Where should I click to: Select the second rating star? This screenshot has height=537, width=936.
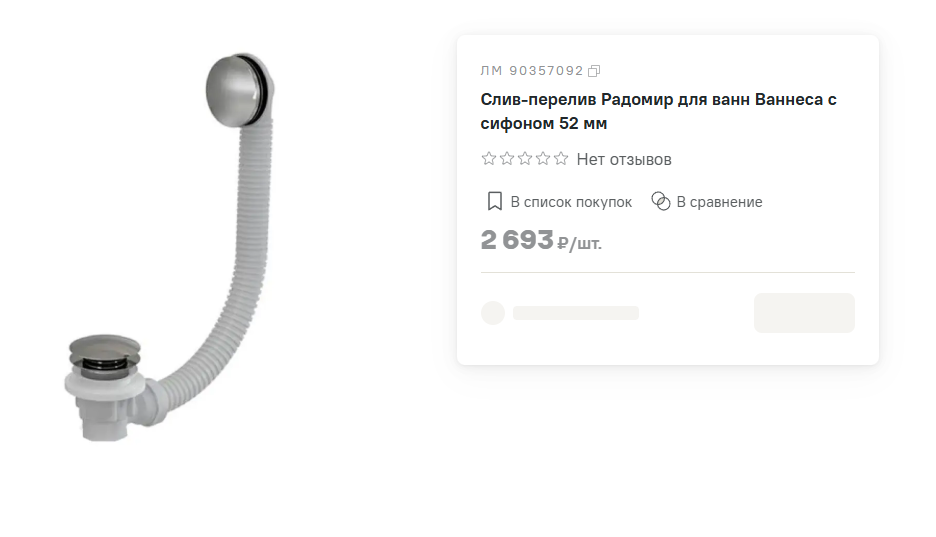[x=507, y=159]
